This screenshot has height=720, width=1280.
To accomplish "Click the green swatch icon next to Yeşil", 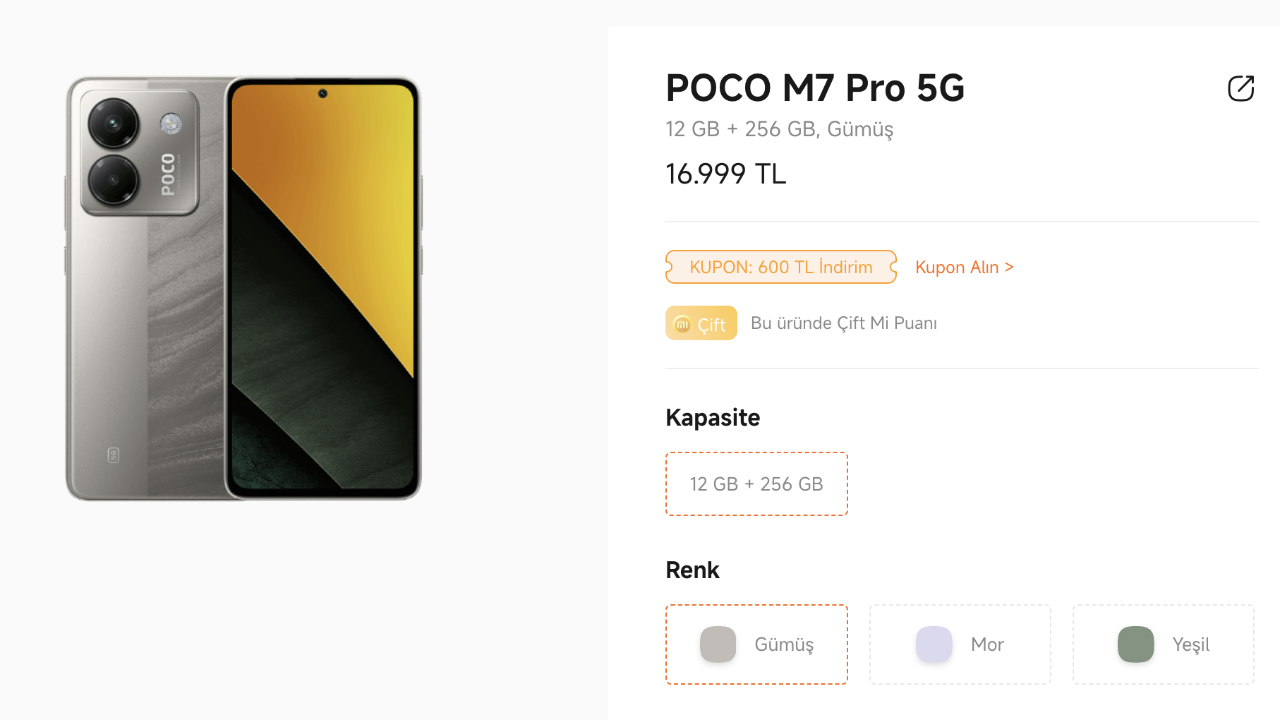I will tap(1136, 645).
